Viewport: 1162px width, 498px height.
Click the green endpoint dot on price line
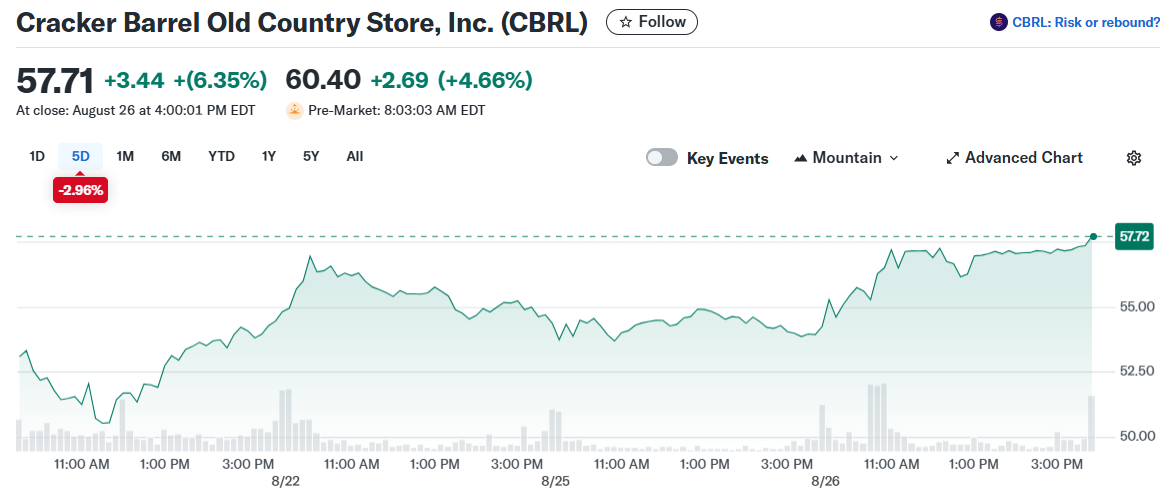coord(1093,236)
